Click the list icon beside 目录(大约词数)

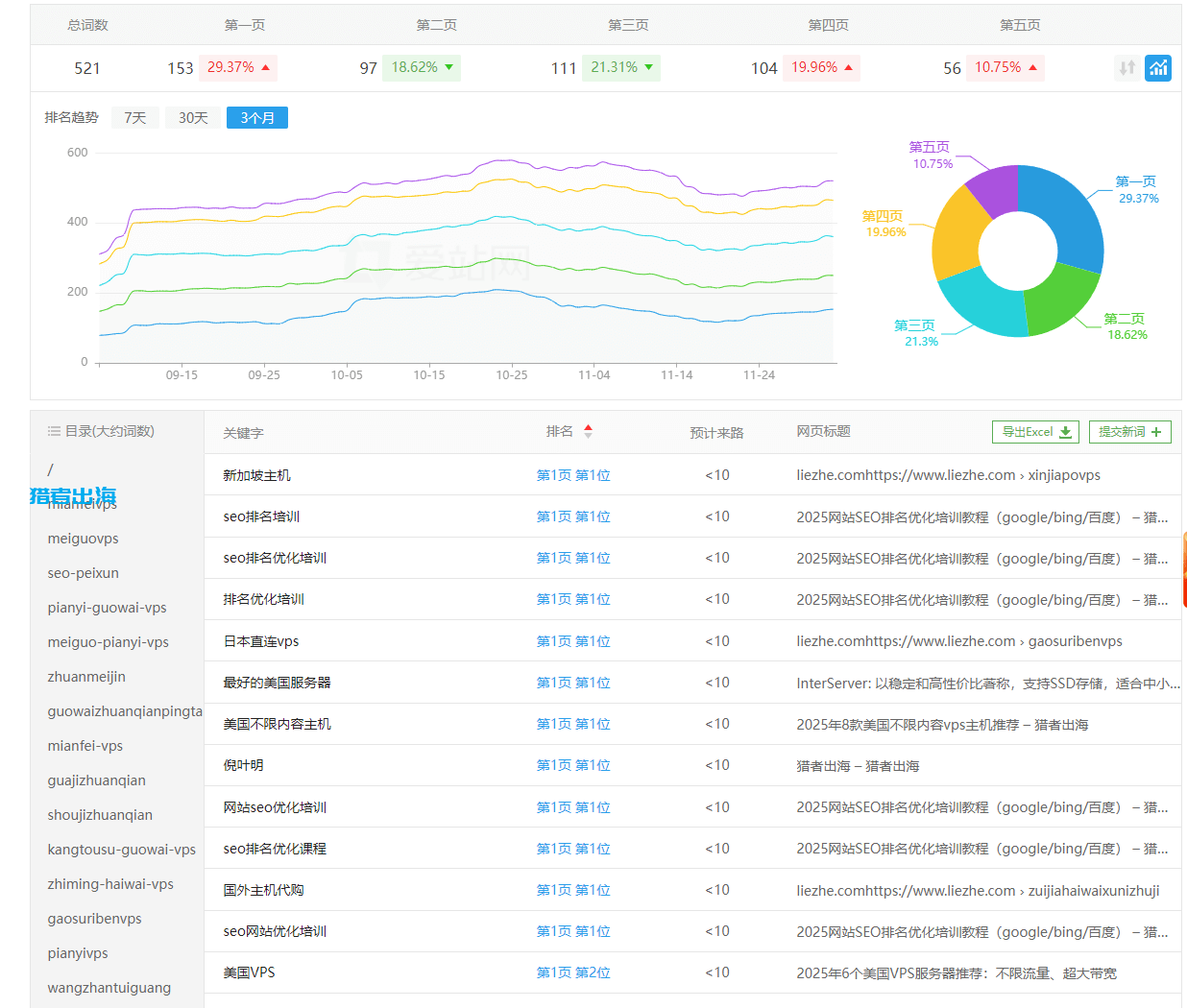(x=54, y=430)
